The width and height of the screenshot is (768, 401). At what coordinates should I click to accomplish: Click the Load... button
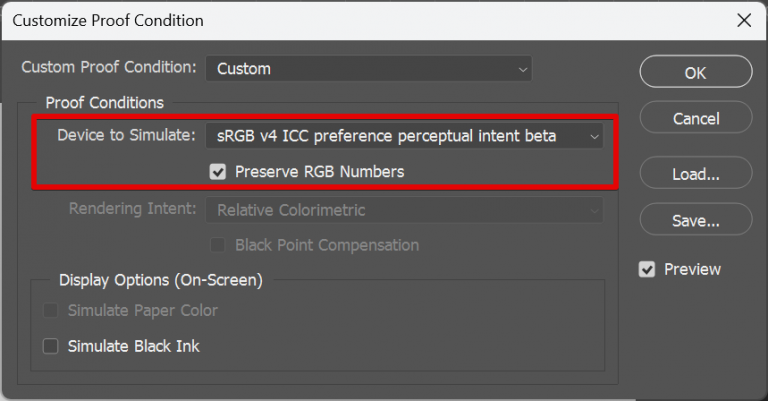695,174
